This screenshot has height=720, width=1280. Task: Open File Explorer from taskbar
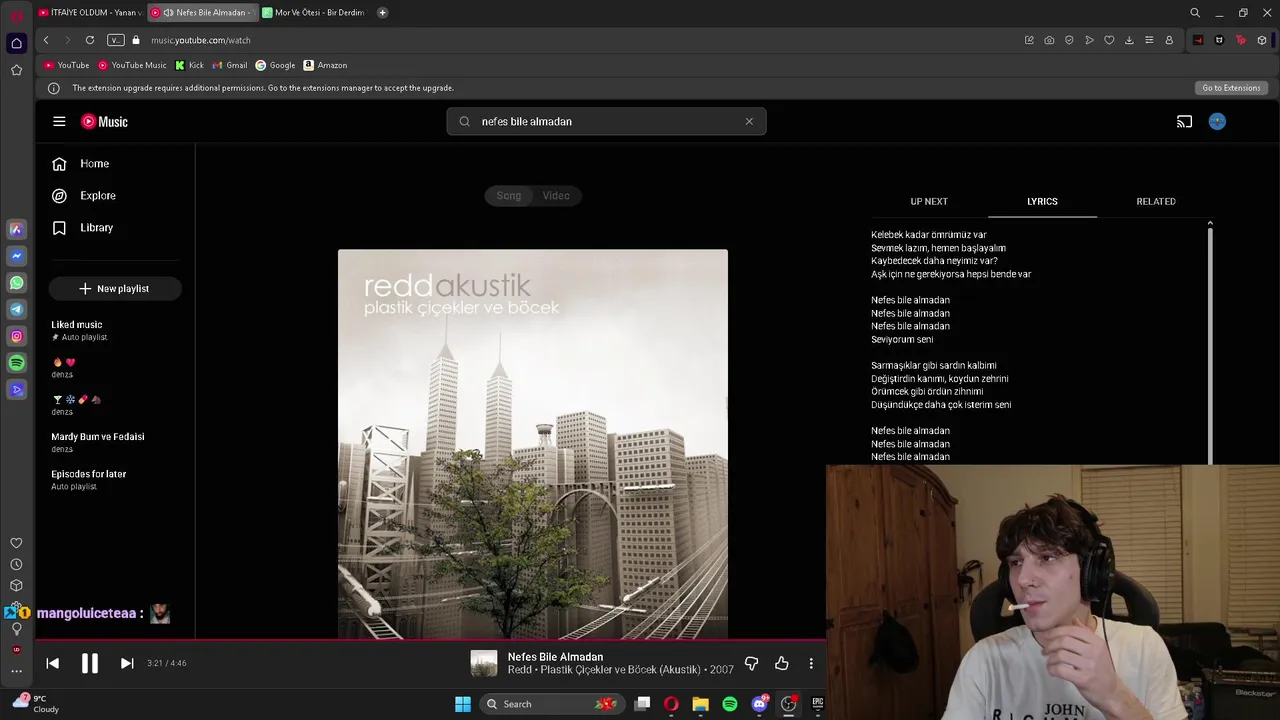point(700,704)
